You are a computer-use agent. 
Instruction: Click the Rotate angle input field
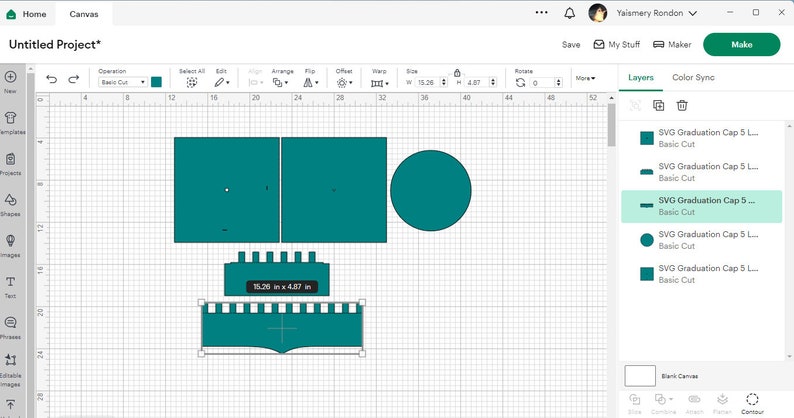(541, 83)
